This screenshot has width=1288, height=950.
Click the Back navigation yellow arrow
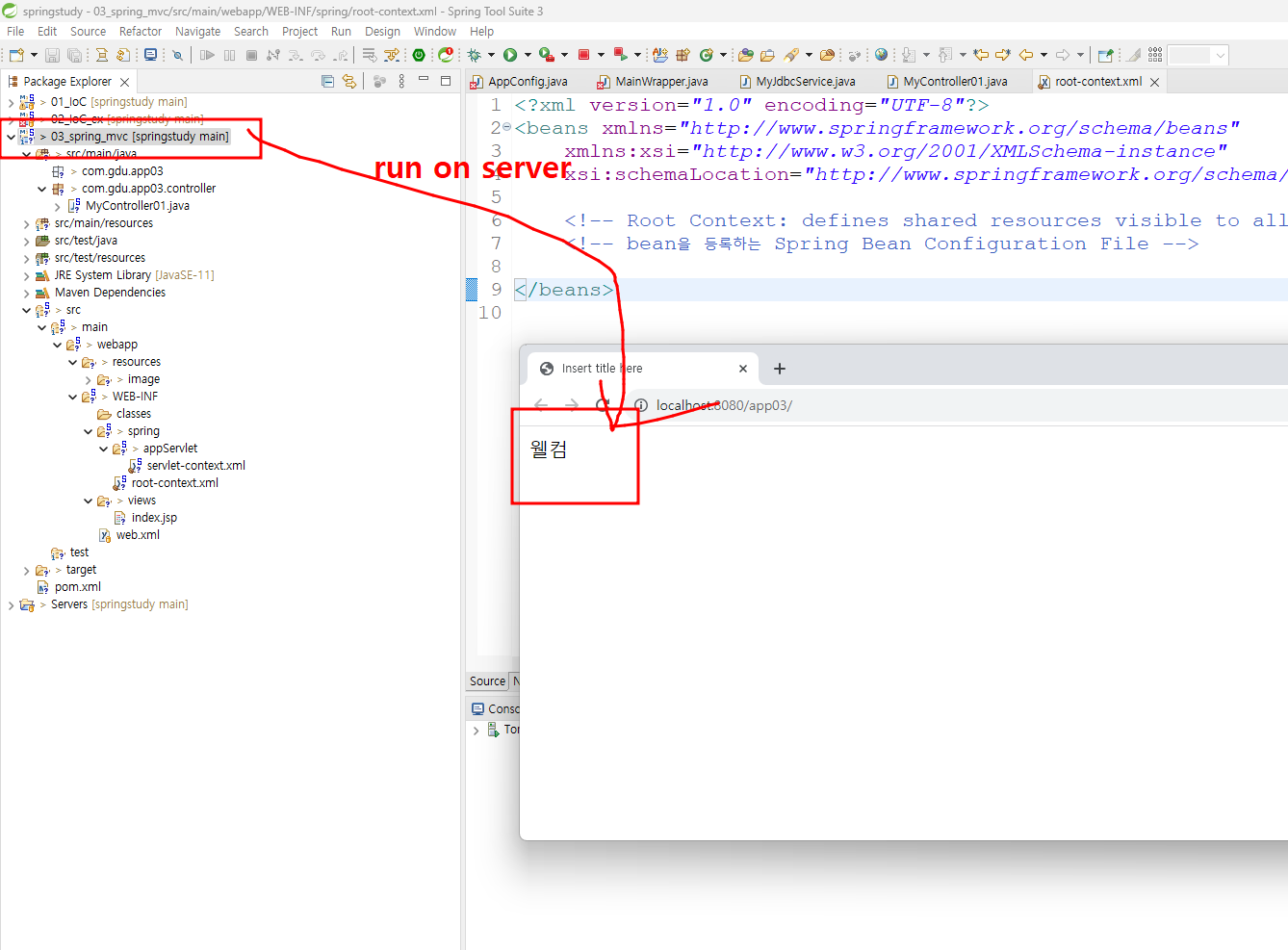point(1026,55)
